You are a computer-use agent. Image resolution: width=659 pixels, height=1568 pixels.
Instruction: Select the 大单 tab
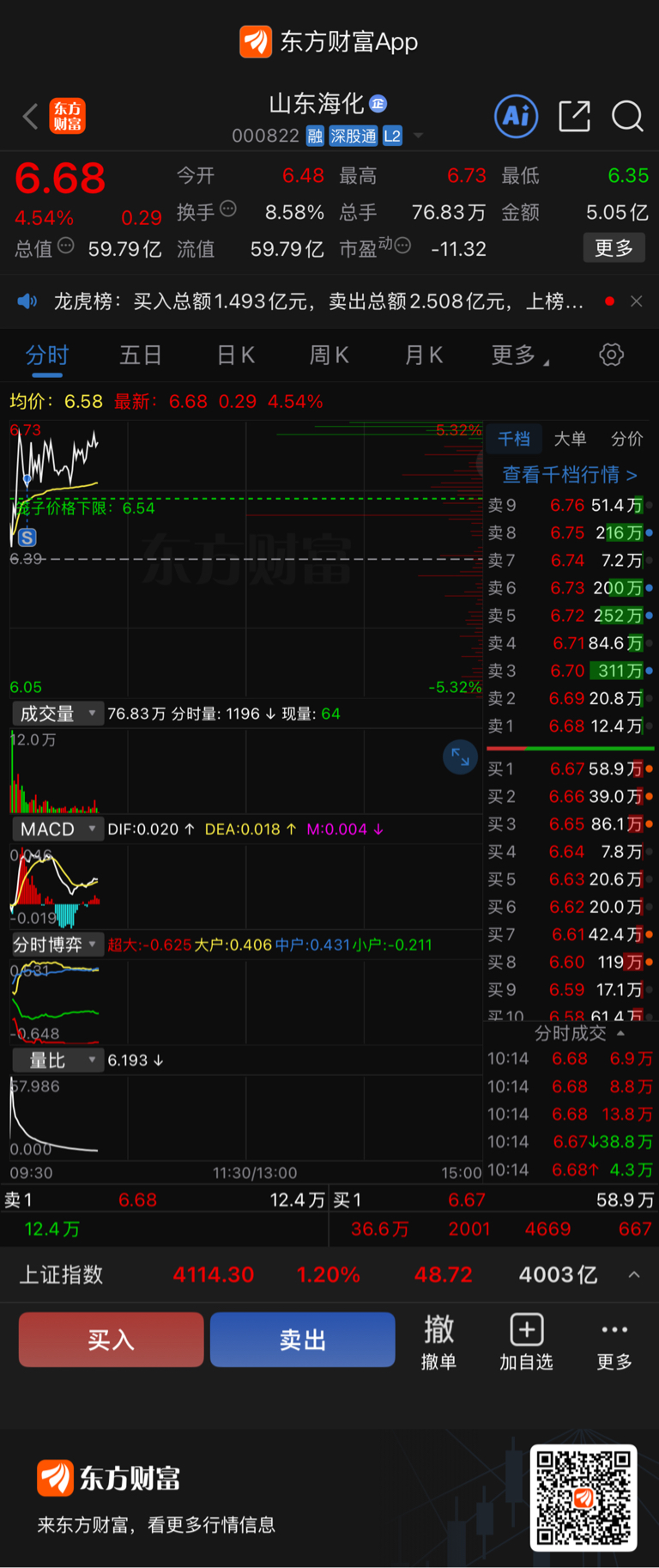tap(570, 439)
